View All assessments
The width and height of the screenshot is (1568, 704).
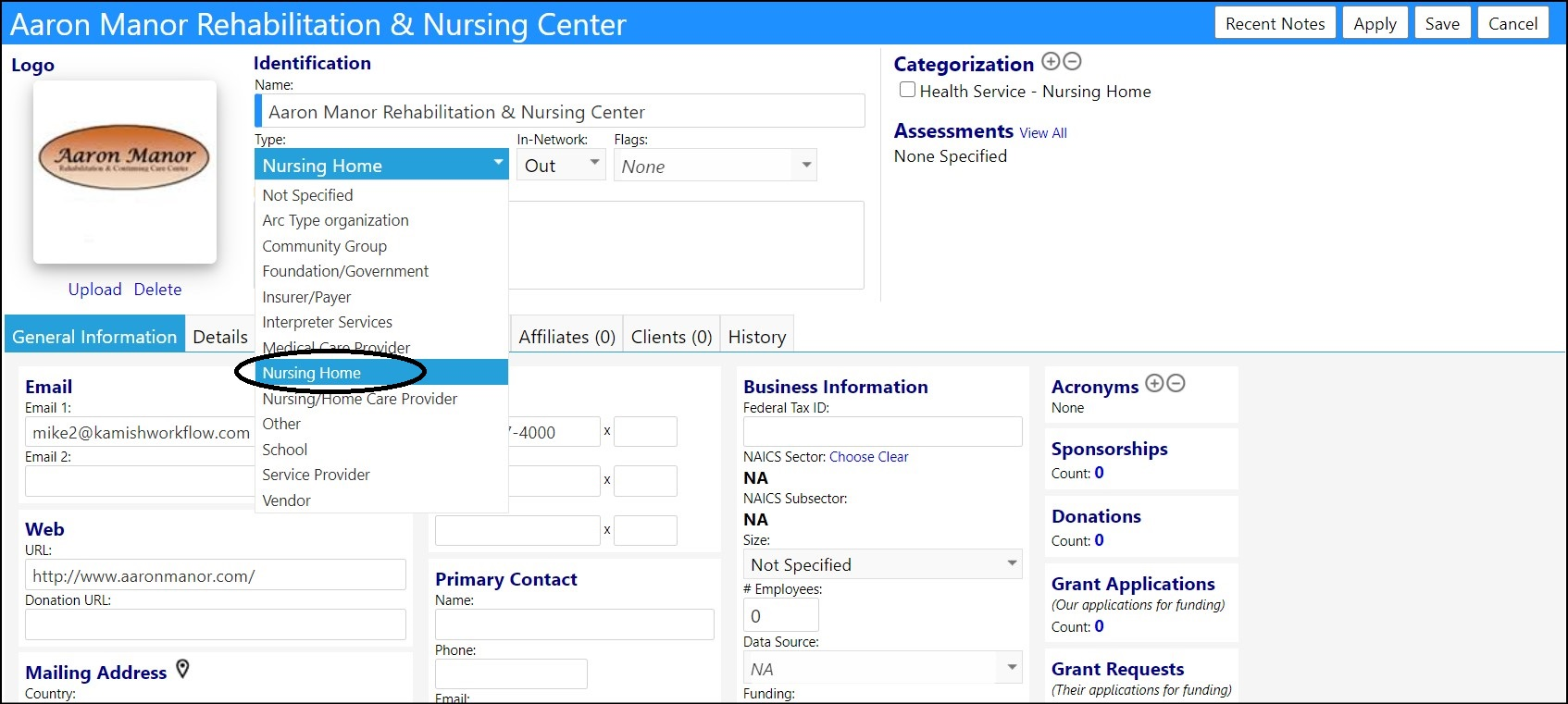1043,133
